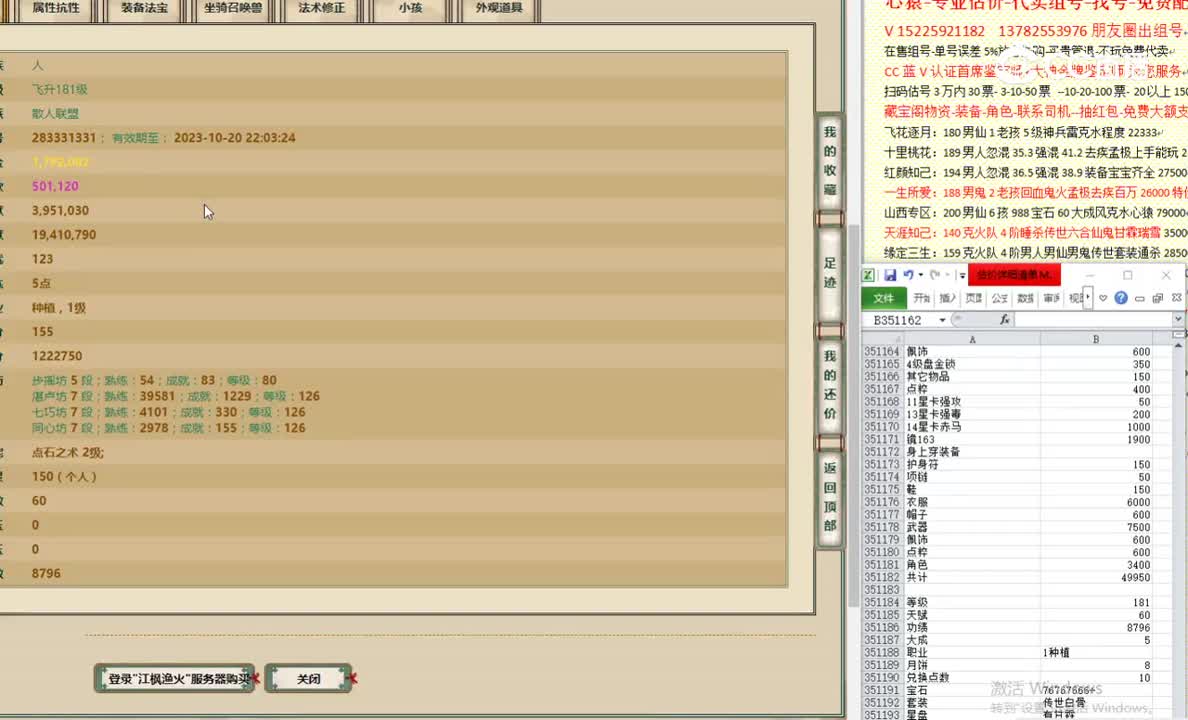1188x720 pixels.
Task: Click the heart icon on the Excel ribbon
Action: [x=1103, y=298]
